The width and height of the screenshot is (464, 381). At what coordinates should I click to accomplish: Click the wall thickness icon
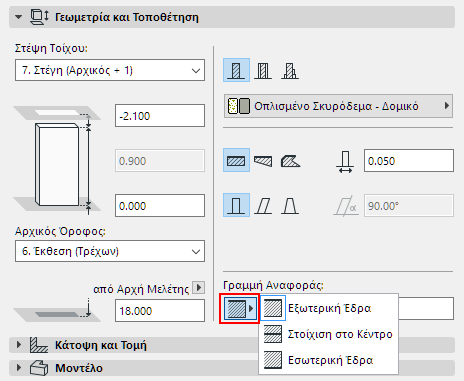tap(345, 161)
